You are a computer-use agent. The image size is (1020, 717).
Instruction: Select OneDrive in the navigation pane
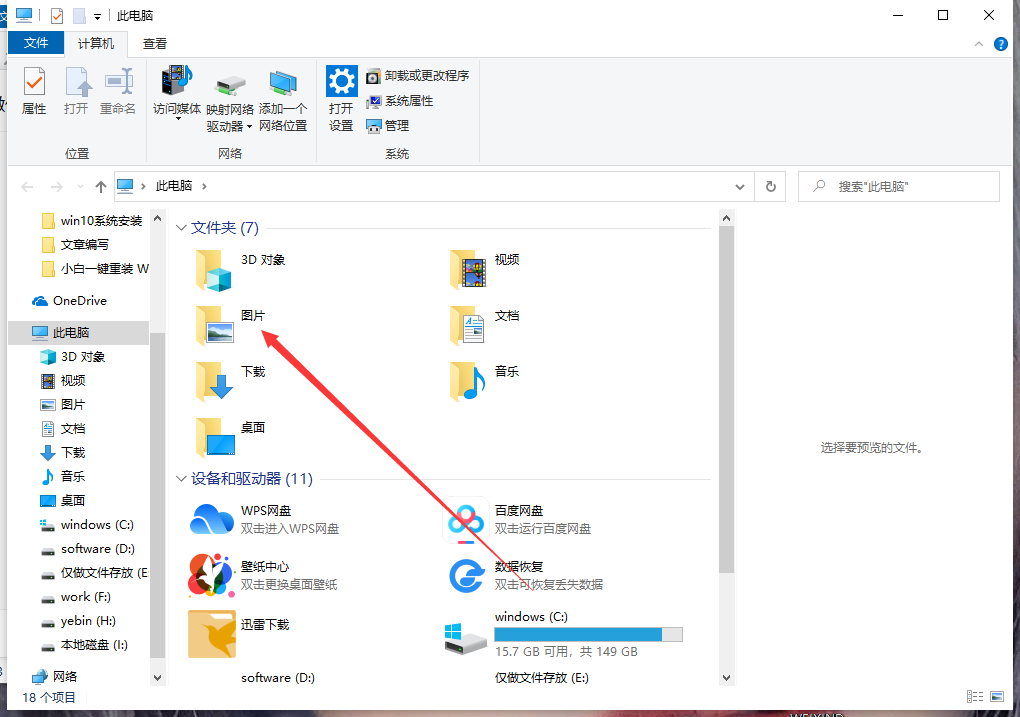79,301
